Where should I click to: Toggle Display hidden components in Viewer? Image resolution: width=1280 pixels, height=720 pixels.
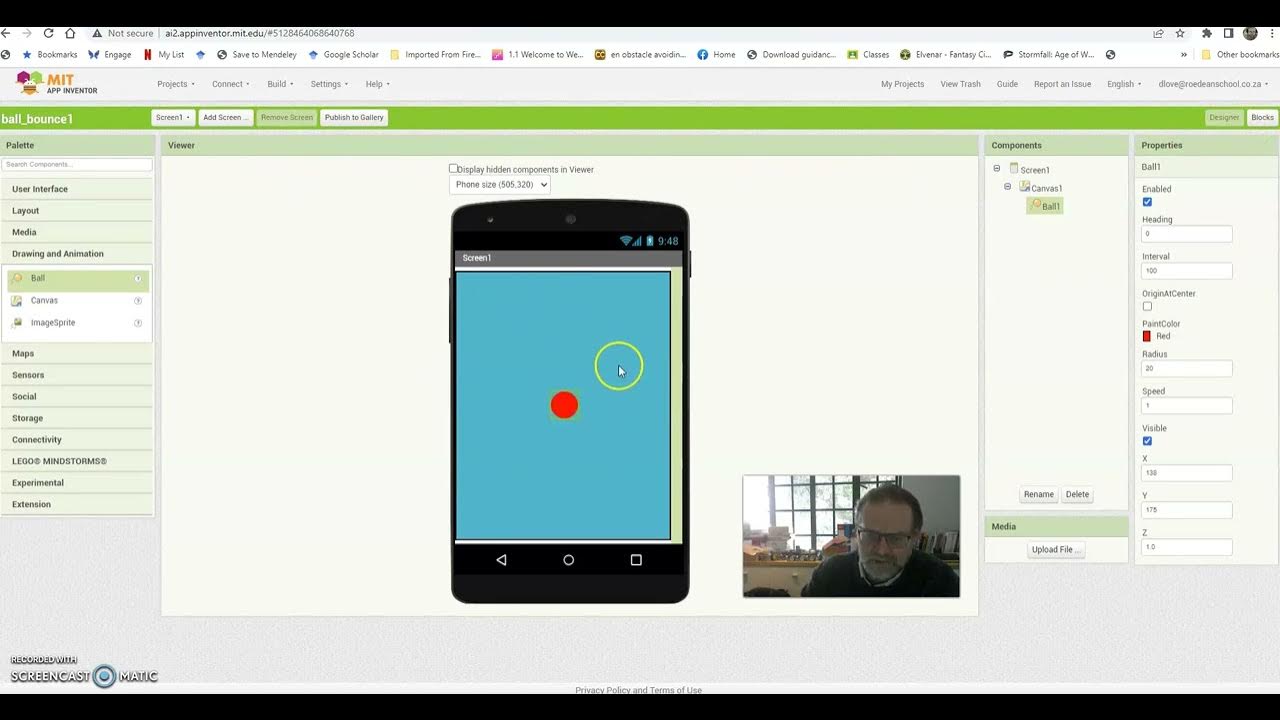point(453,169)
